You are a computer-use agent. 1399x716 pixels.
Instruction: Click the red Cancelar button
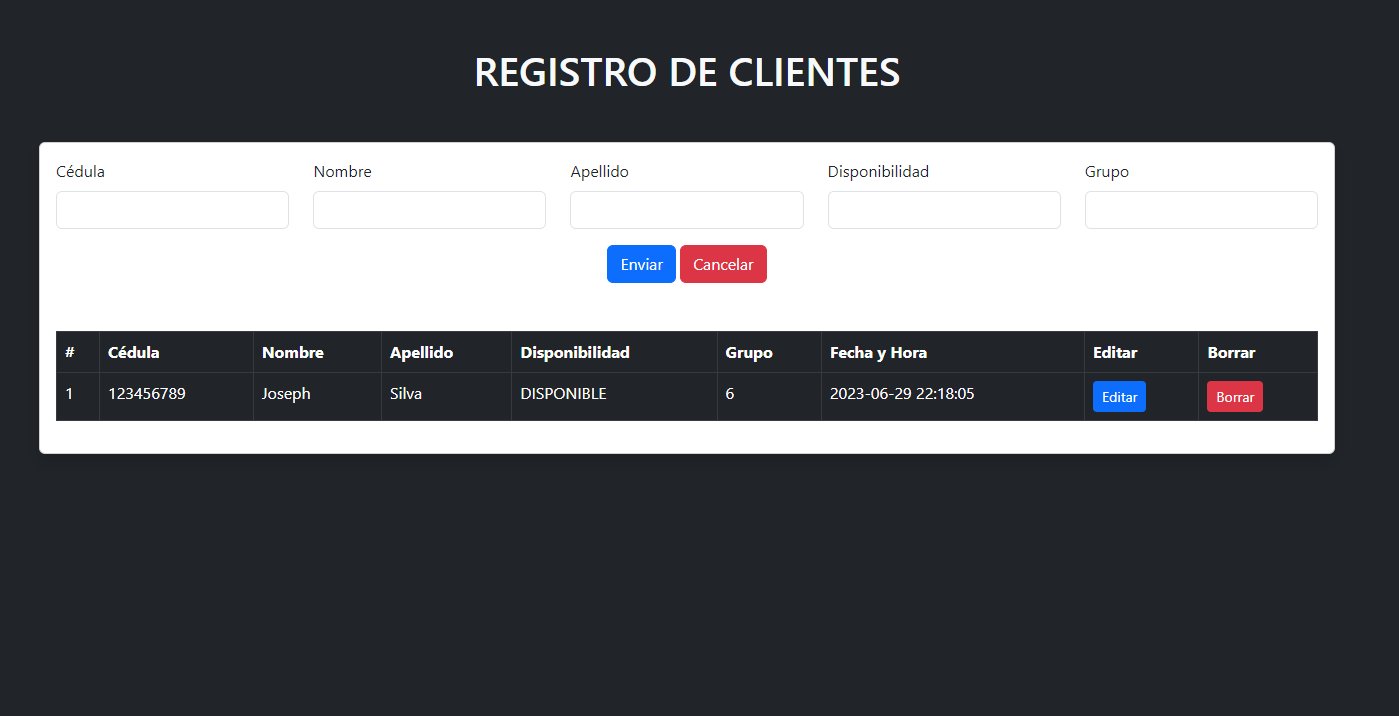723,264
